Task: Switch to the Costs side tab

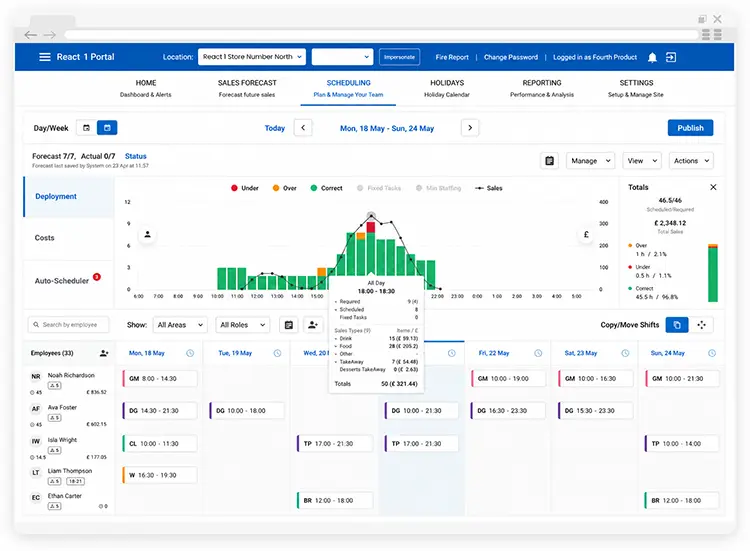Action: pos(44,238)
